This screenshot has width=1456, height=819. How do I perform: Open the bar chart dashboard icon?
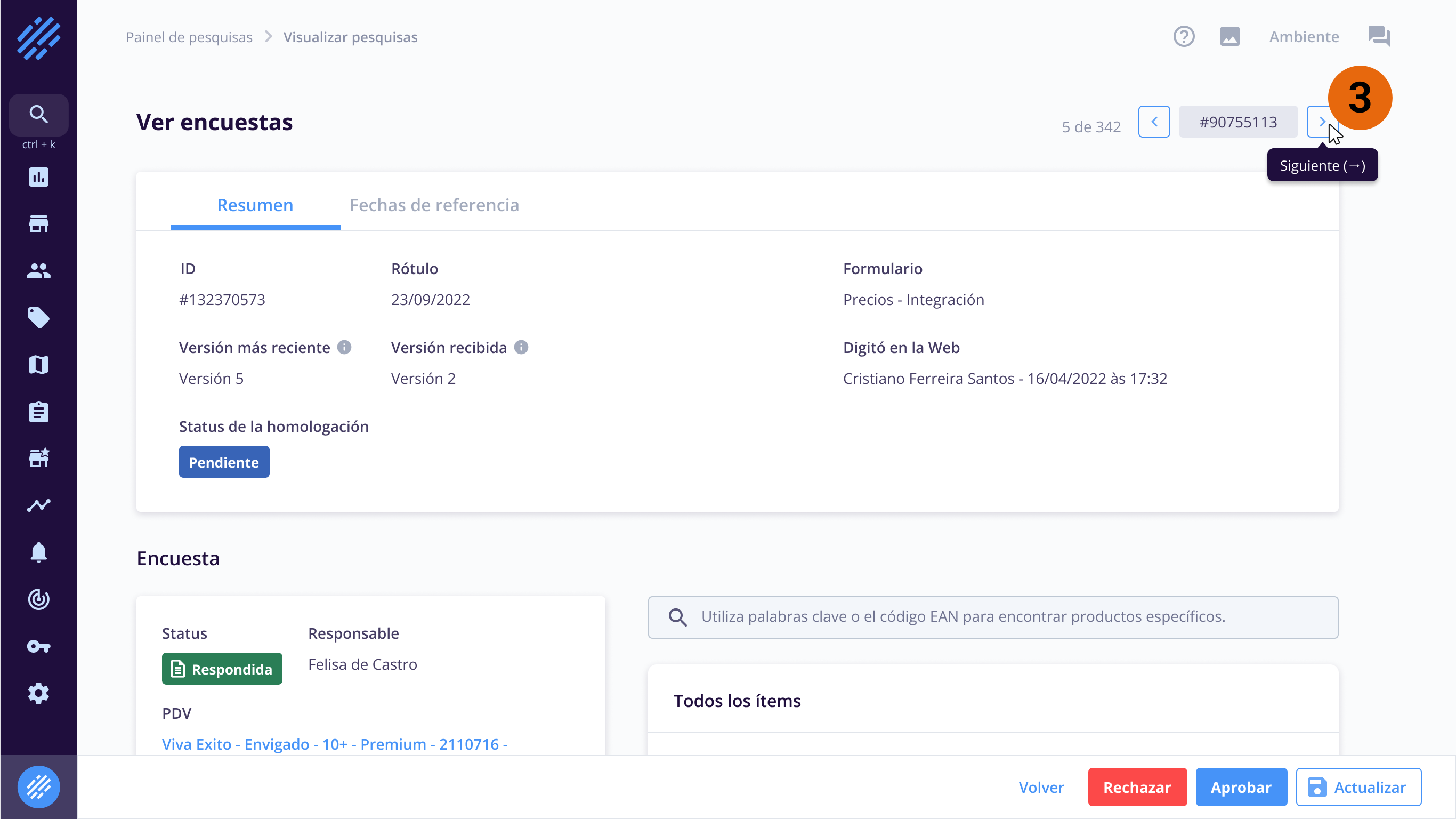pos(38,177)
